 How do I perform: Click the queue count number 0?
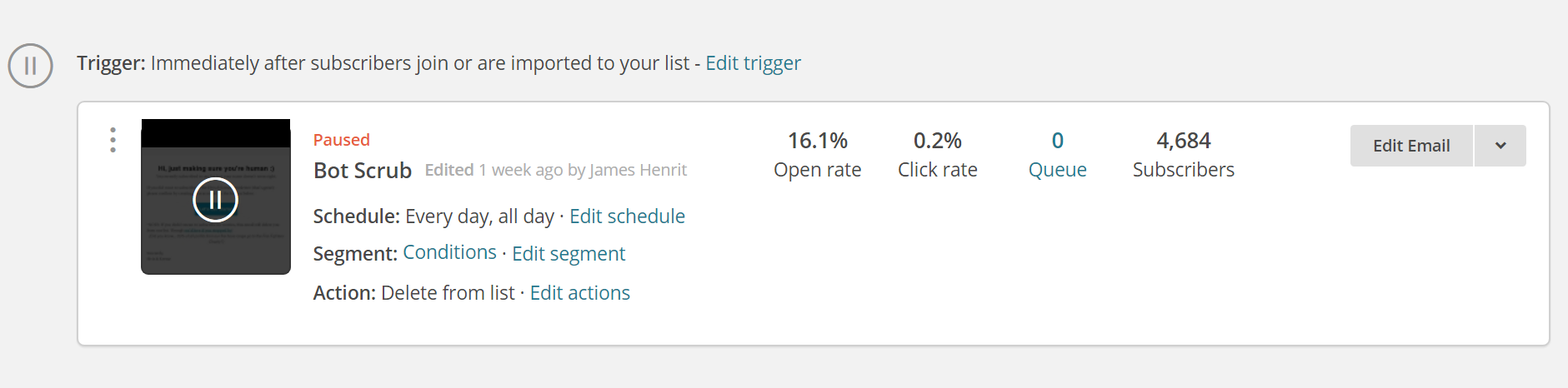pos(1057,141)
